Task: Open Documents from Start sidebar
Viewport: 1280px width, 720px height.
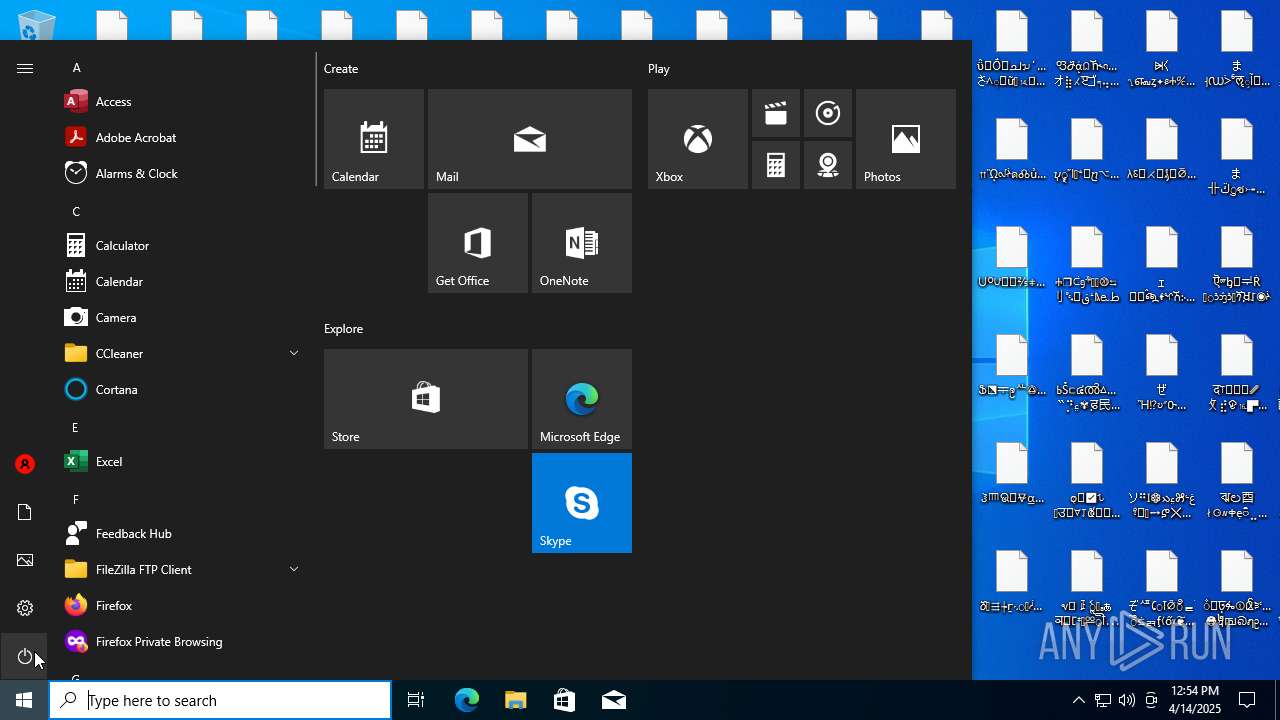Action: click(25, 512)
